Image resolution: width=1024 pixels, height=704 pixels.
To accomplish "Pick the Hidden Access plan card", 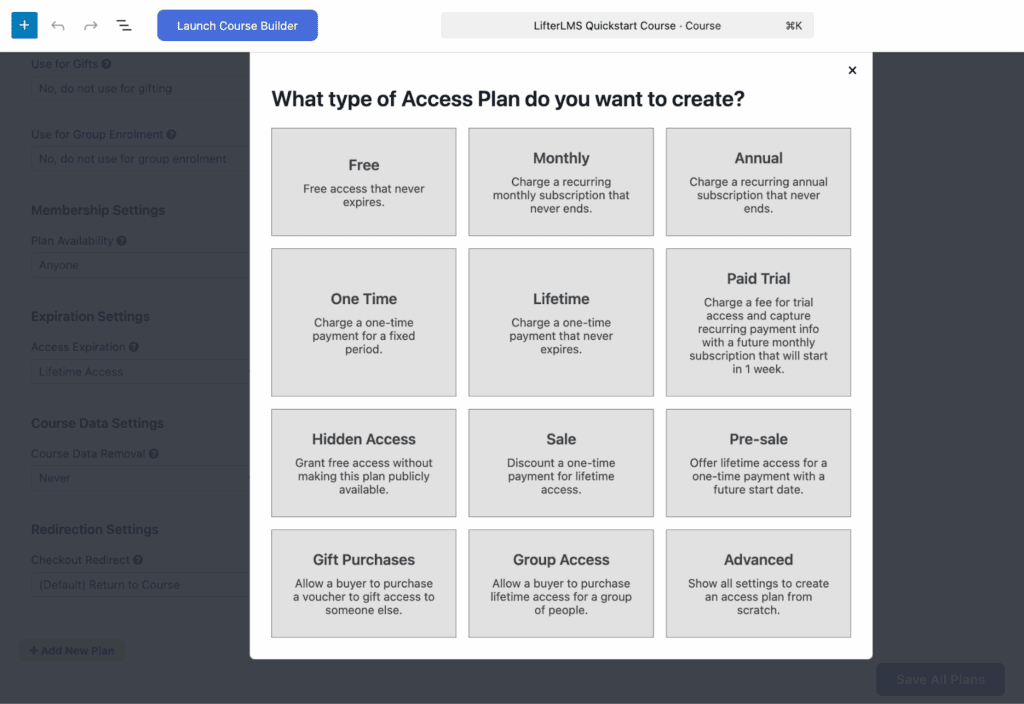I will [x=364, y=463].
